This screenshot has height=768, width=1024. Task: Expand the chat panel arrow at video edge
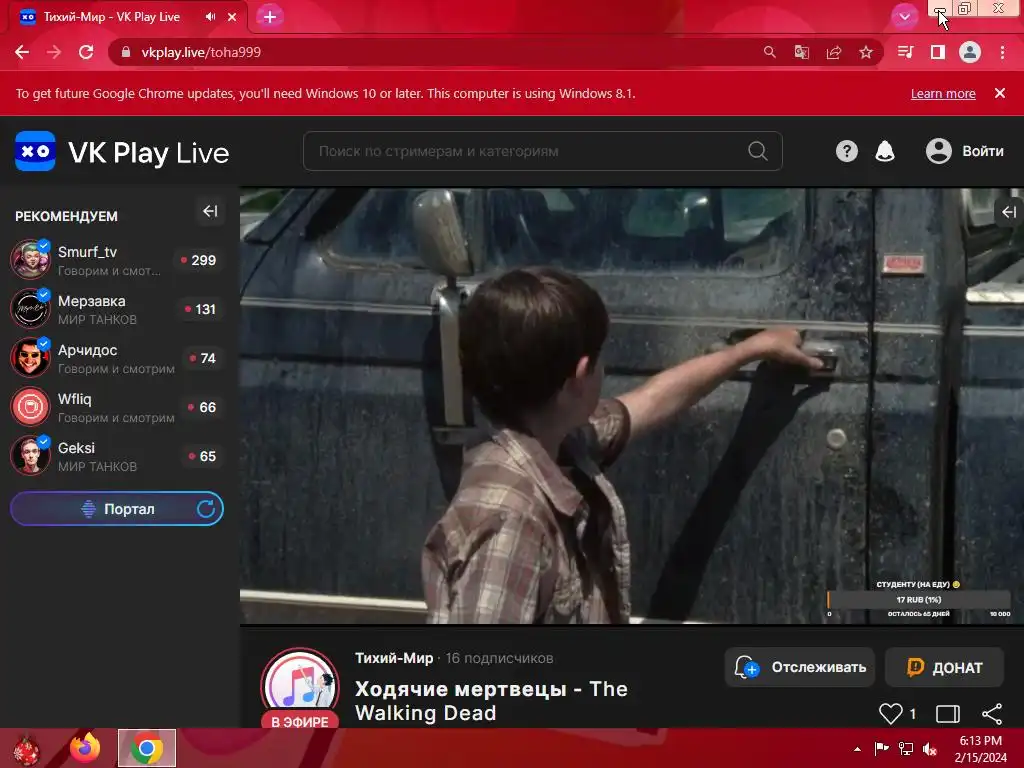pyautogui.click(x=1009, y=212)
